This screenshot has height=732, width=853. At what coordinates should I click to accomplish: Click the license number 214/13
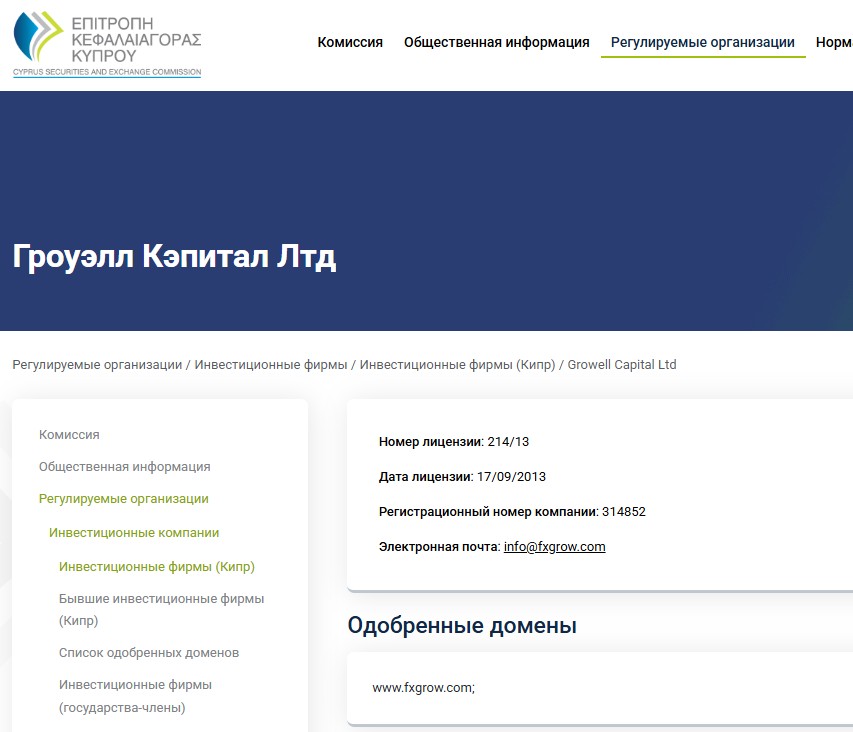[508, 442]
